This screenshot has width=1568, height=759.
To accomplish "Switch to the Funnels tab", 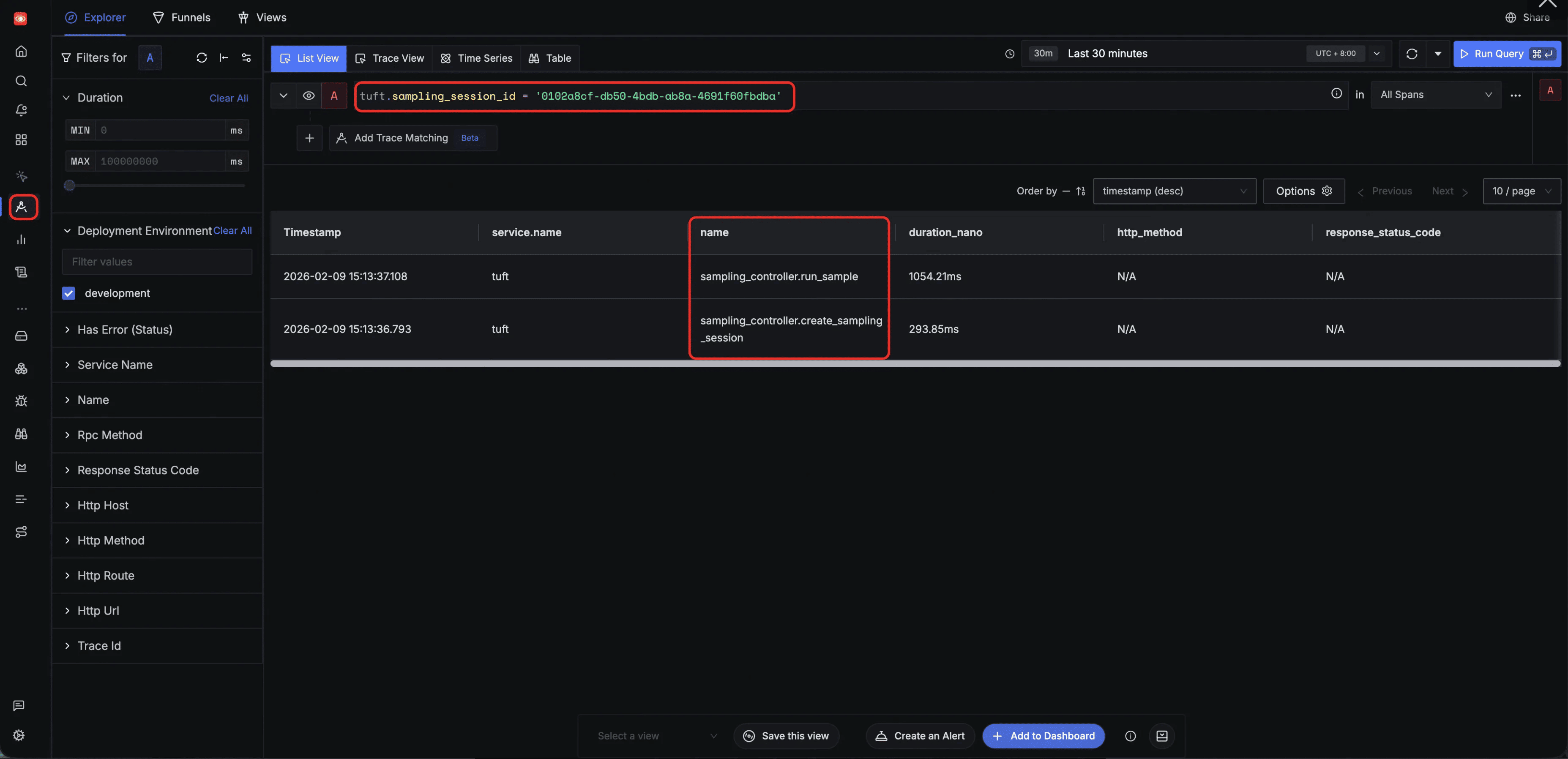I will pos(181,17).
